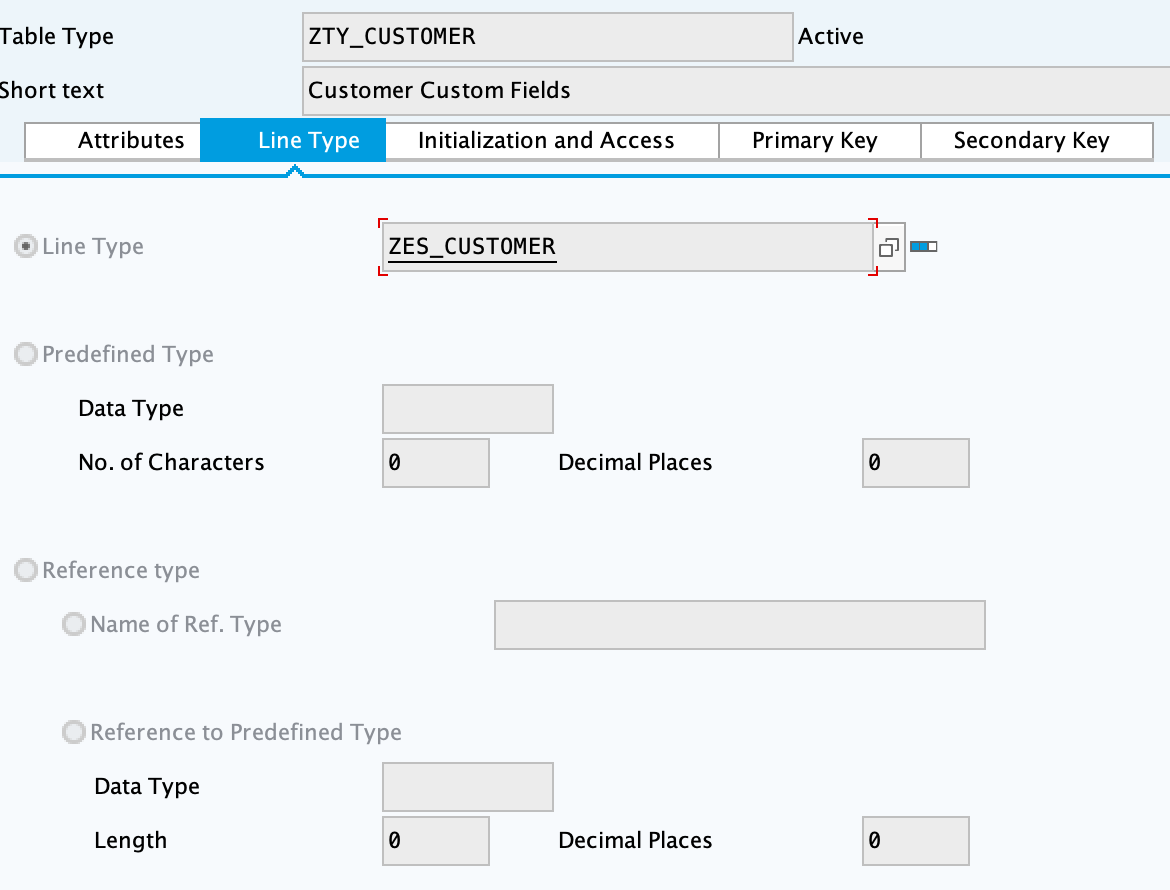Click the blue structure icon beside ZES_CUSTOMER
Viewport: 1170px width, 890px height.
click(923, 246)
